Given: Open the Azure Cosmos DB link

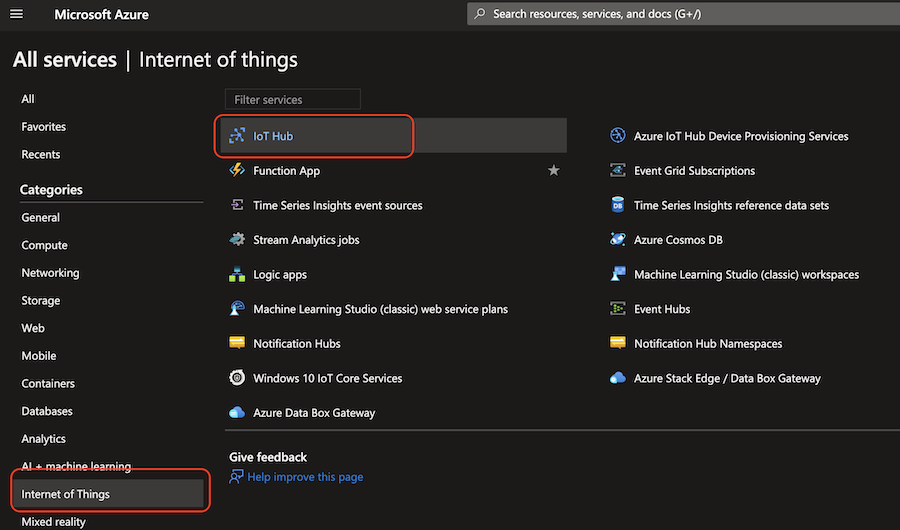Looking at the screenshot, I should tap(678, 240).
